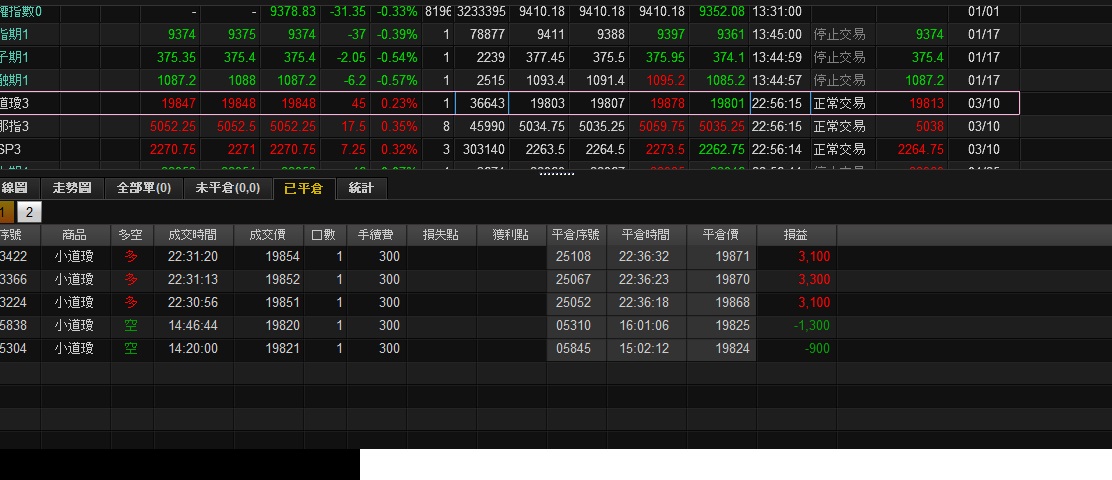Click the 1095.2 high price cell
The image size is (1112, 480).
click(x=665, y=80)
